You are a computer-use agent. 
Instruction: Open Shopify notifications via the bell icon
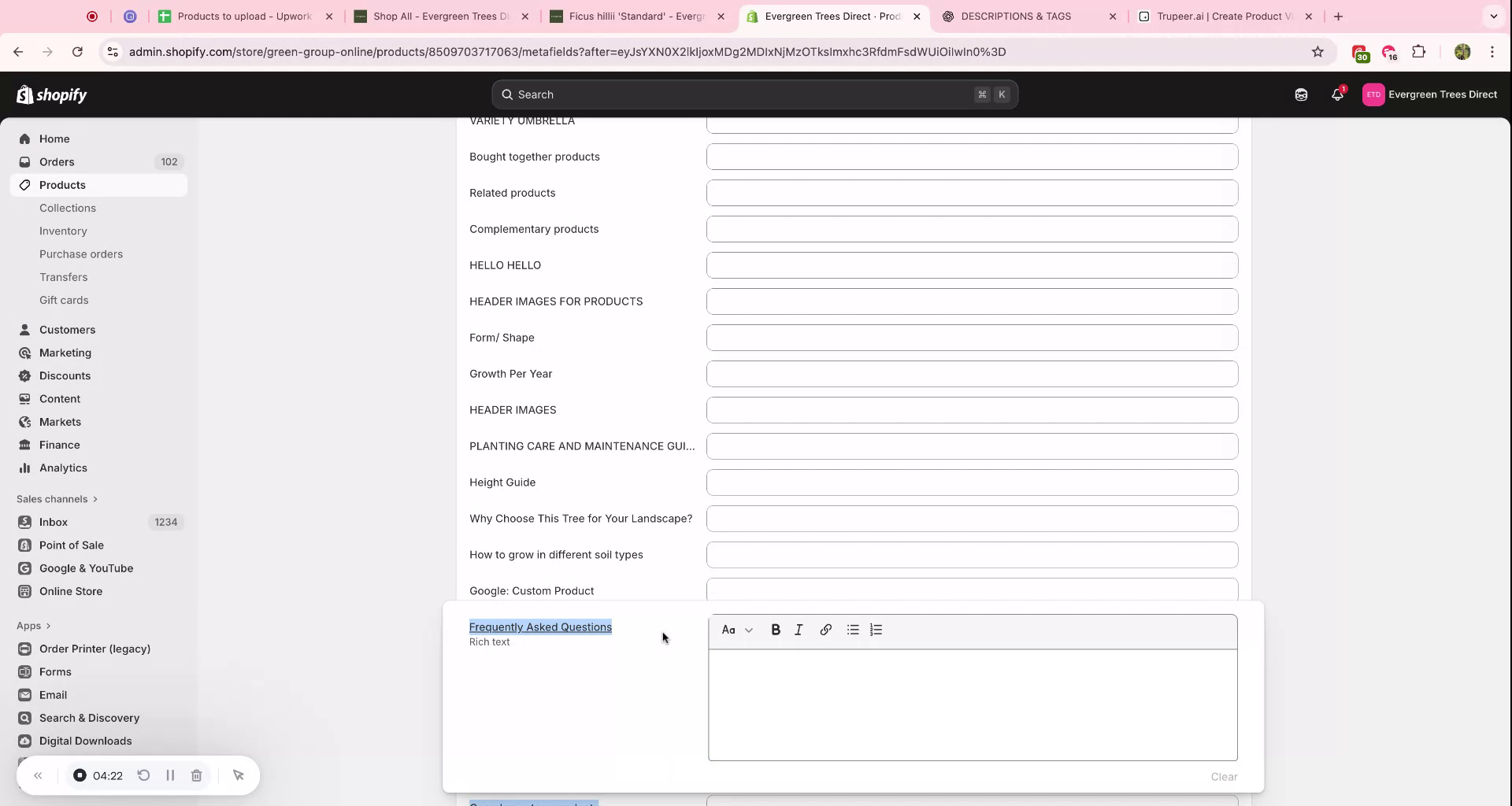1337,94
